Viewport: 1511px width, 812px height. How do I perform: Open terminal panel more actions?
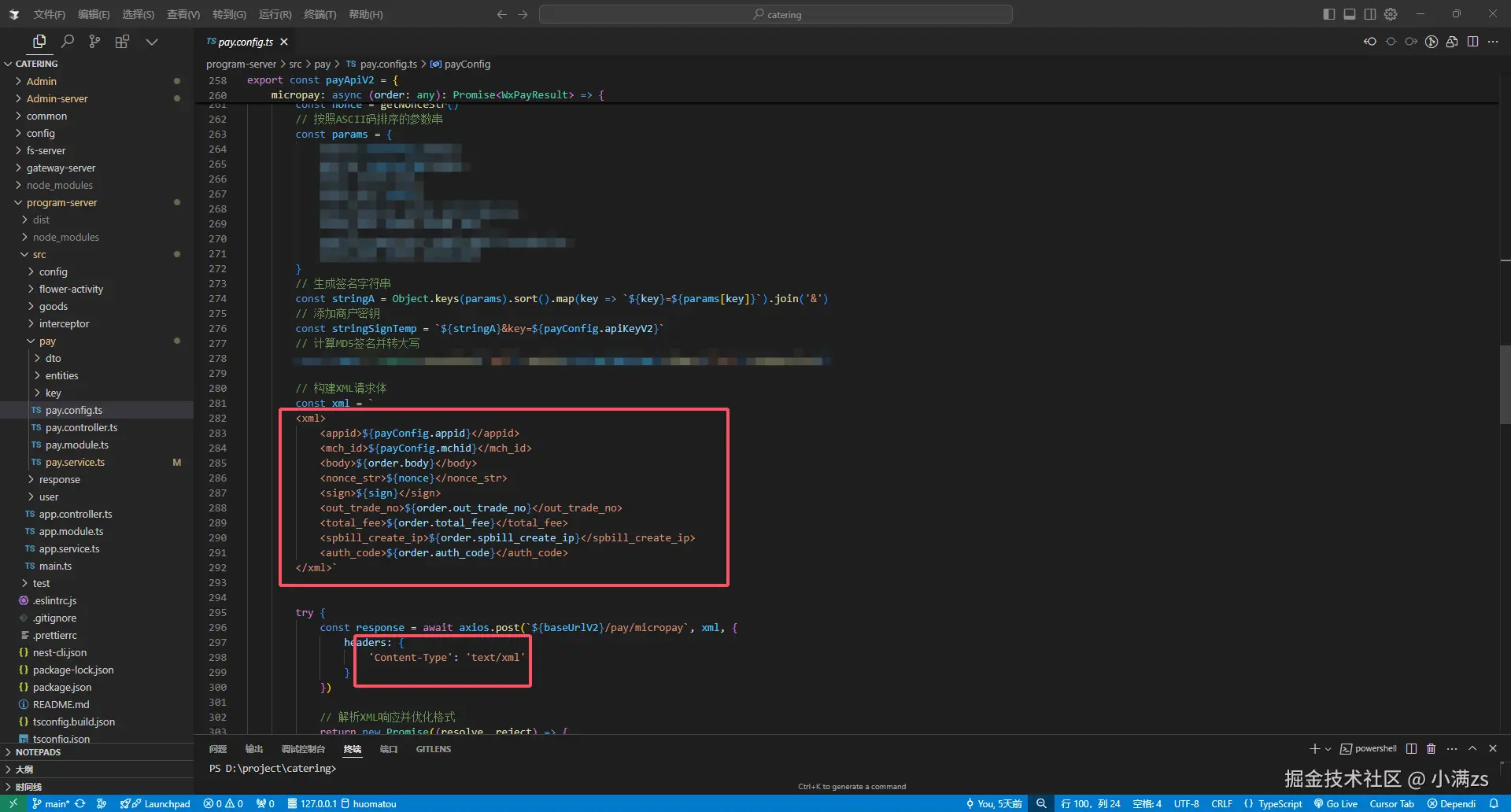coord(1452,748)
